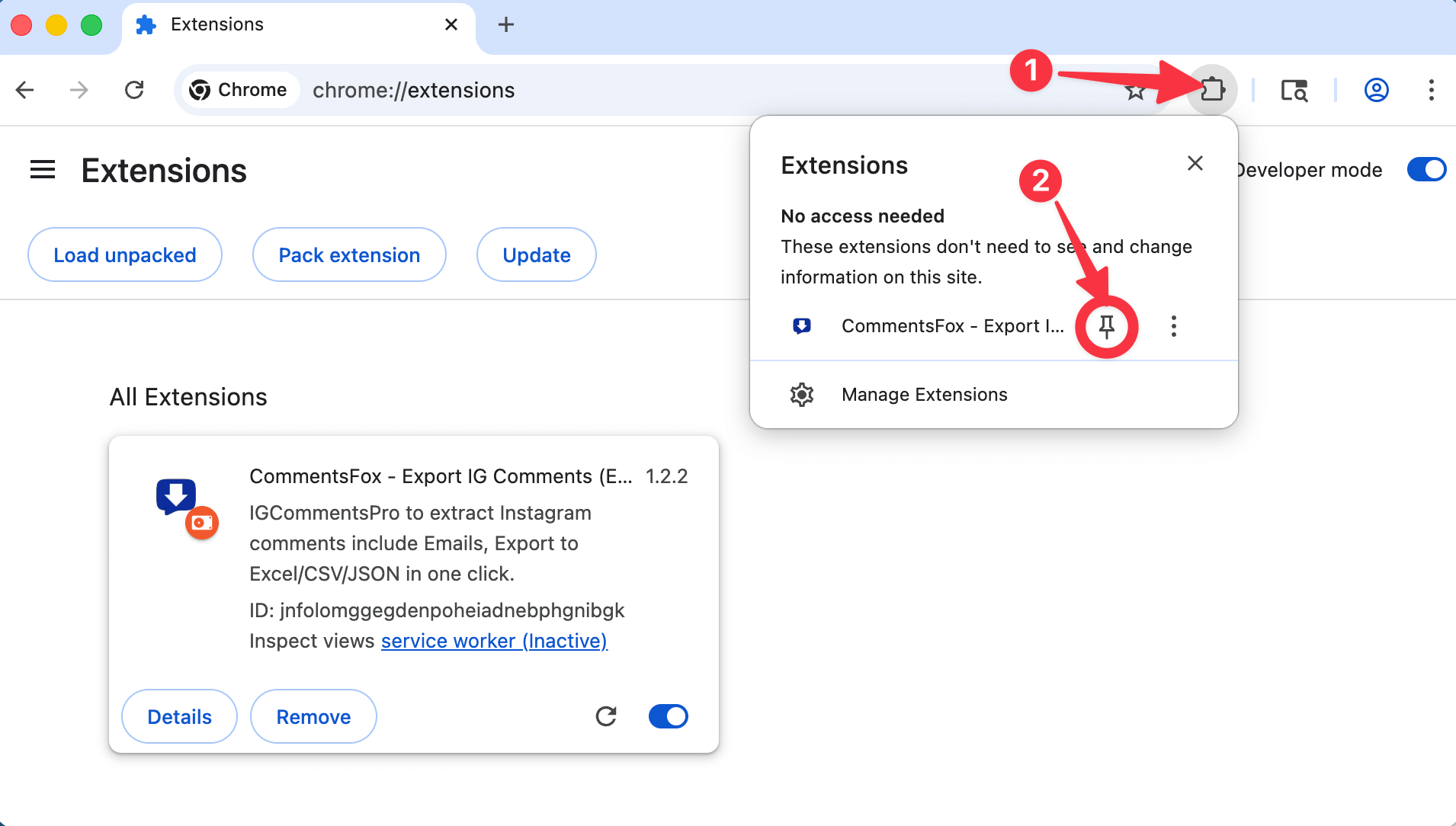Viewport: 1456px width, 826px height.
Task: Click Remove on CommentsFox extension
Action: 313,716
